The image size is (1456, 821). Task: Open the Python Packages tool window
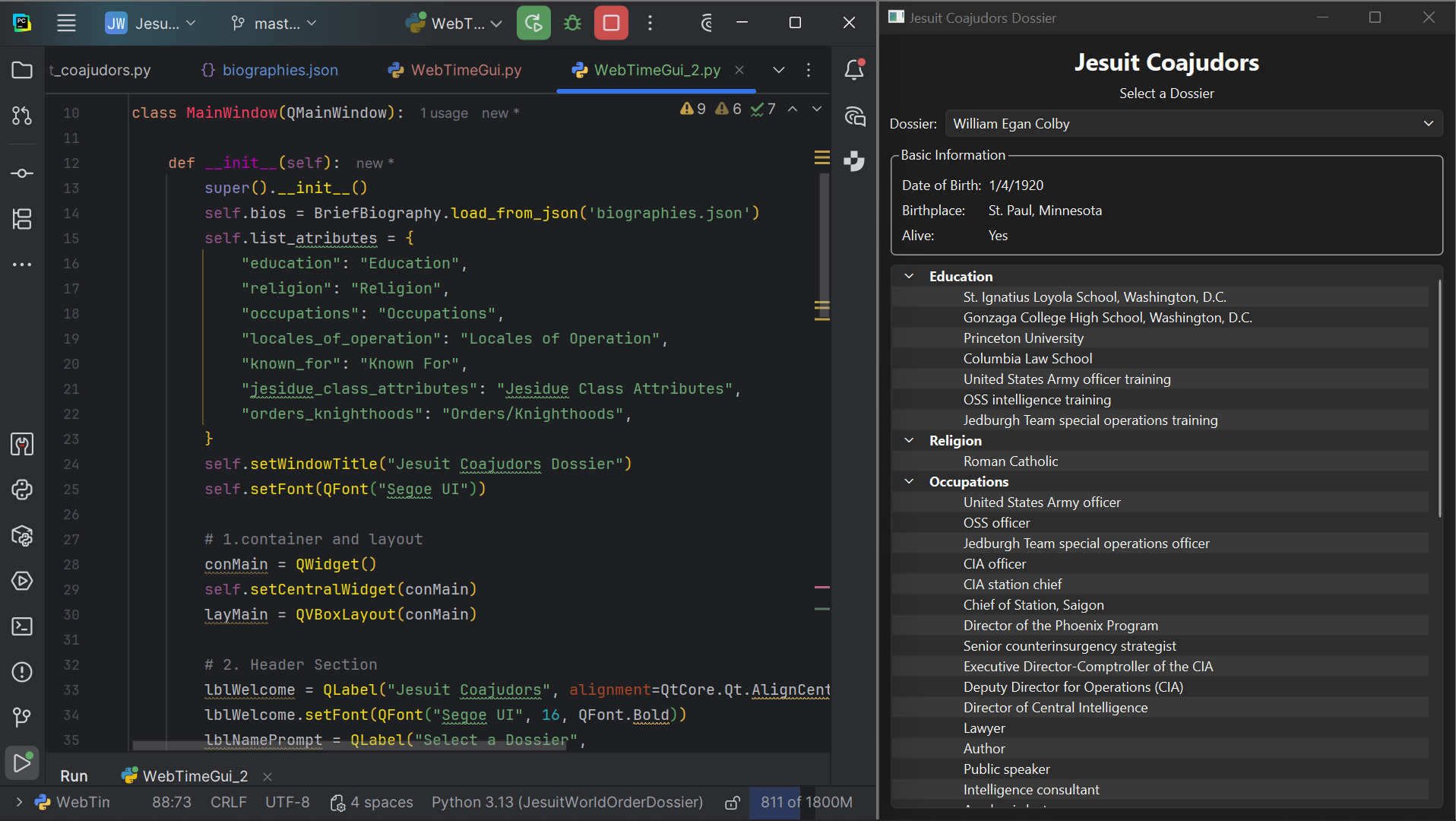pyautogui.click(x=22, y=535)
